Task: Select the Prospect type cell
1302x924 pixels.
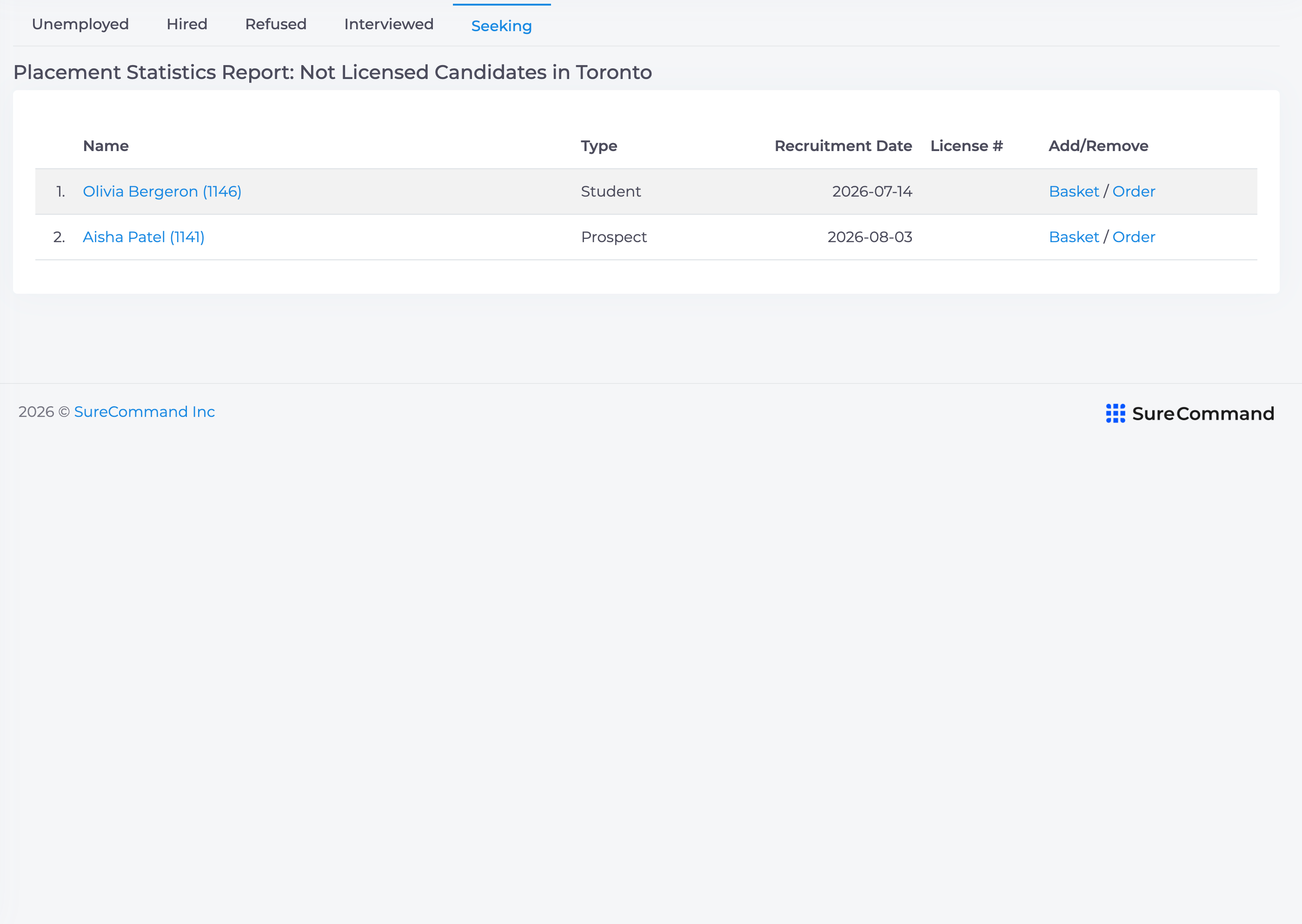Action: coord(613,237)
